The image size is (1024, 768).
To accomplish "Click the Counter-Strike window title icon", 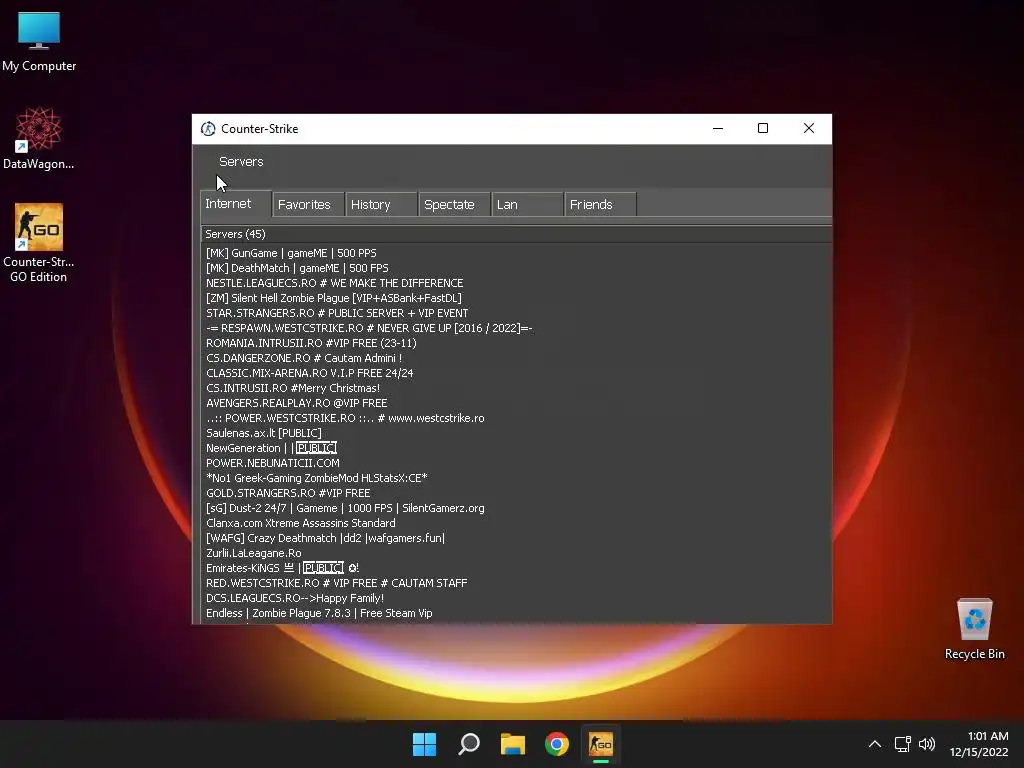I will coord(208,129).
